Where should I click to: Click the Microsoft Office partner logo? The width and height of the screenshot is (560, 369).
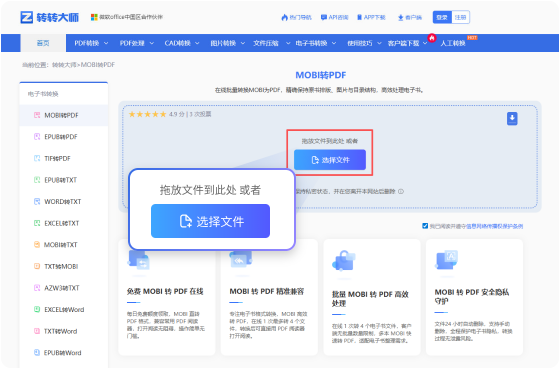(94, 17)
